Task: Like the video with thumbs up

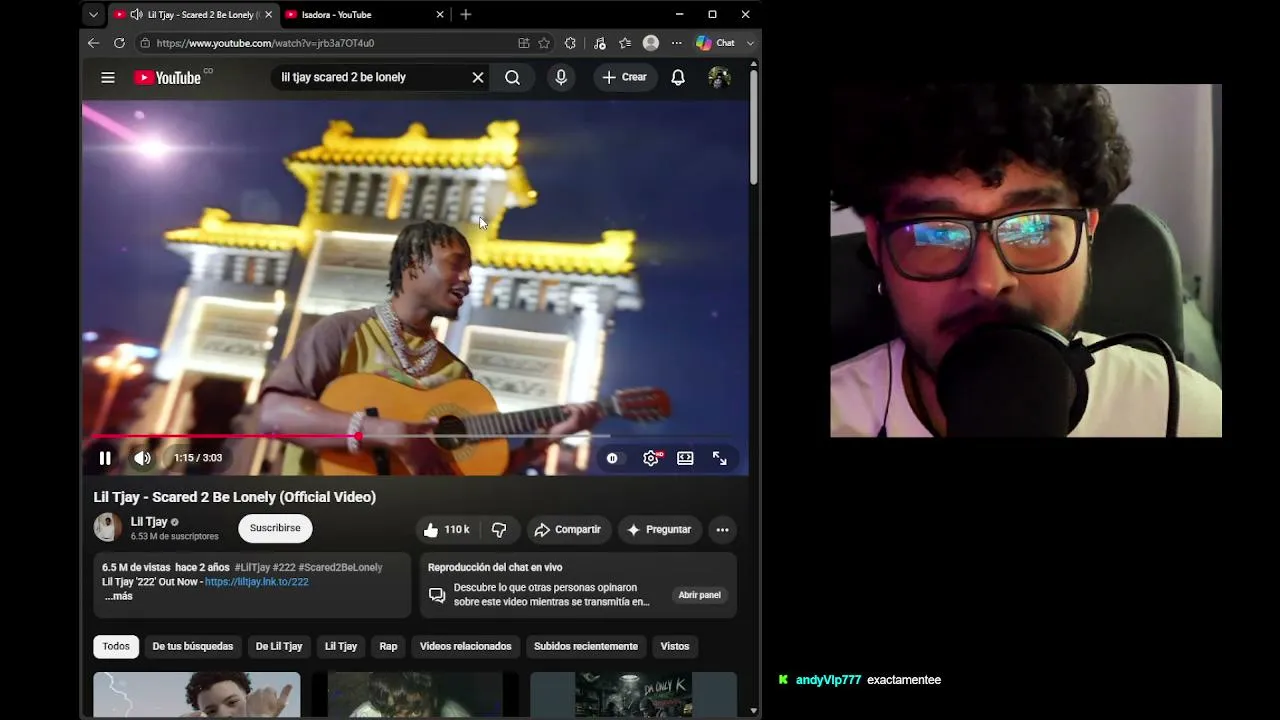Action: (x=446, y=530)
